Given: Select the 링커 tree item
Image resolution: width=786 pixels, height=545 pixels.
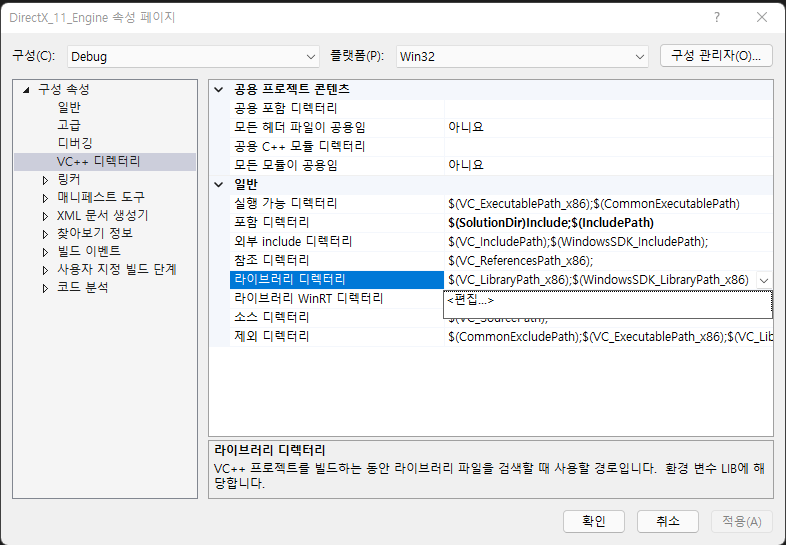Looking at the screenshot, I should tap(69, 179).
